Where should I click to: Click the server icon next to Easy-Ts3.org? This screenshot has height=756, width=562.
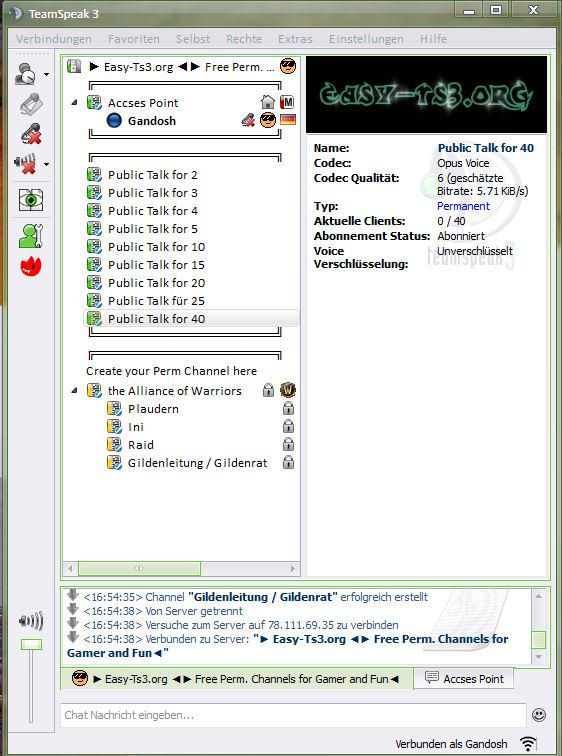(74, 66)
